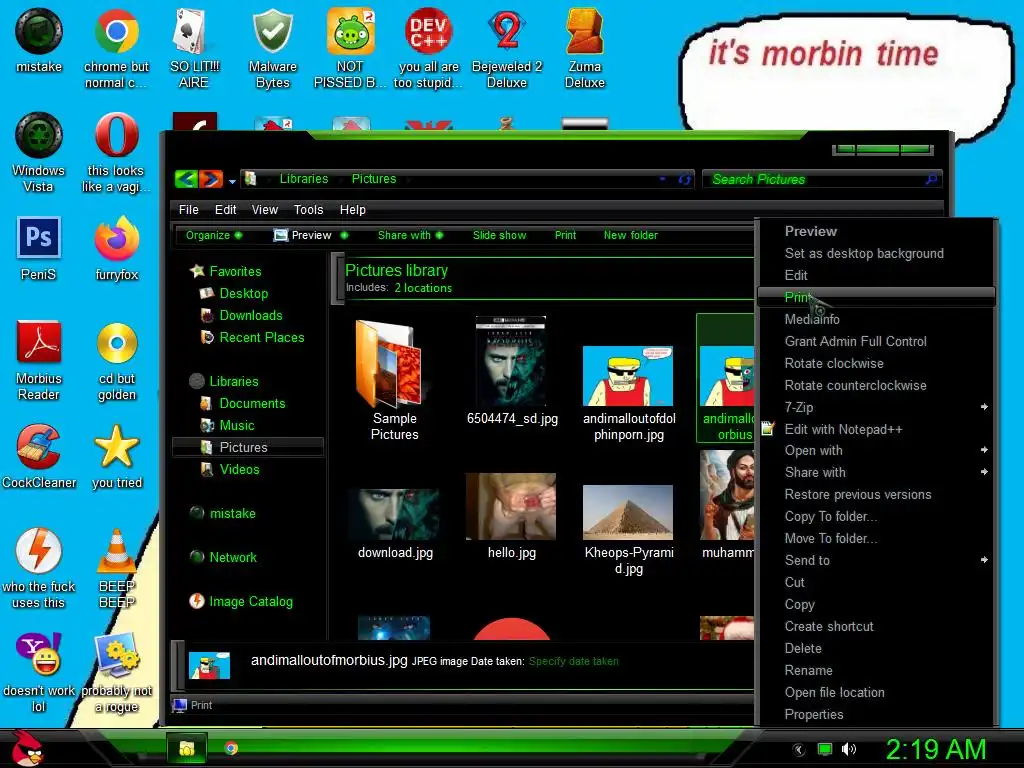This screenshot has height=768, width=1024.
Task: Open the VLC cone 'BEEP BEEP' icon
Action: click(116, 551)
